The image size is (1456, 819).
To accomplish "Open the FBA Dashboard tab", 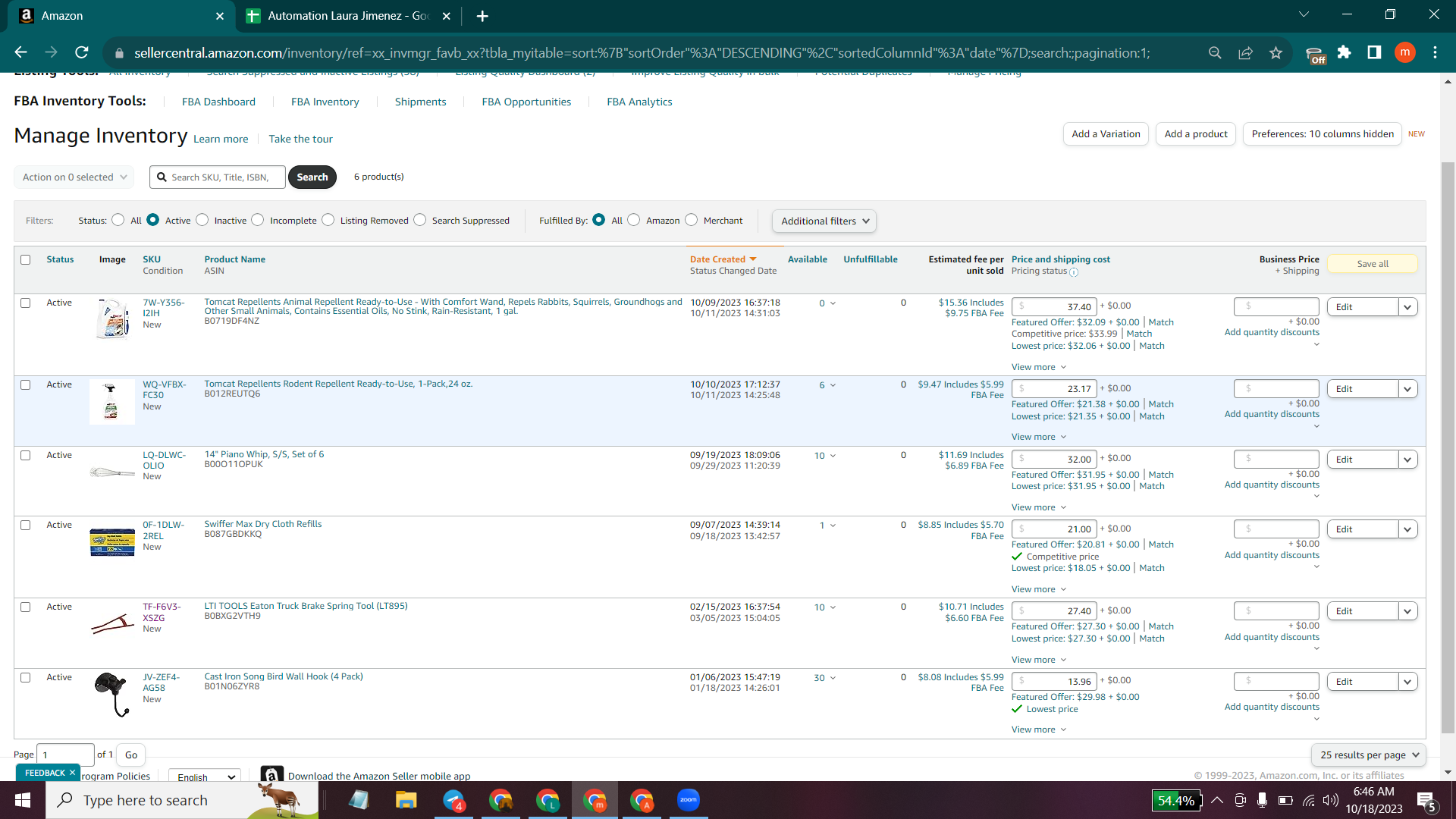I will point(218,102).
